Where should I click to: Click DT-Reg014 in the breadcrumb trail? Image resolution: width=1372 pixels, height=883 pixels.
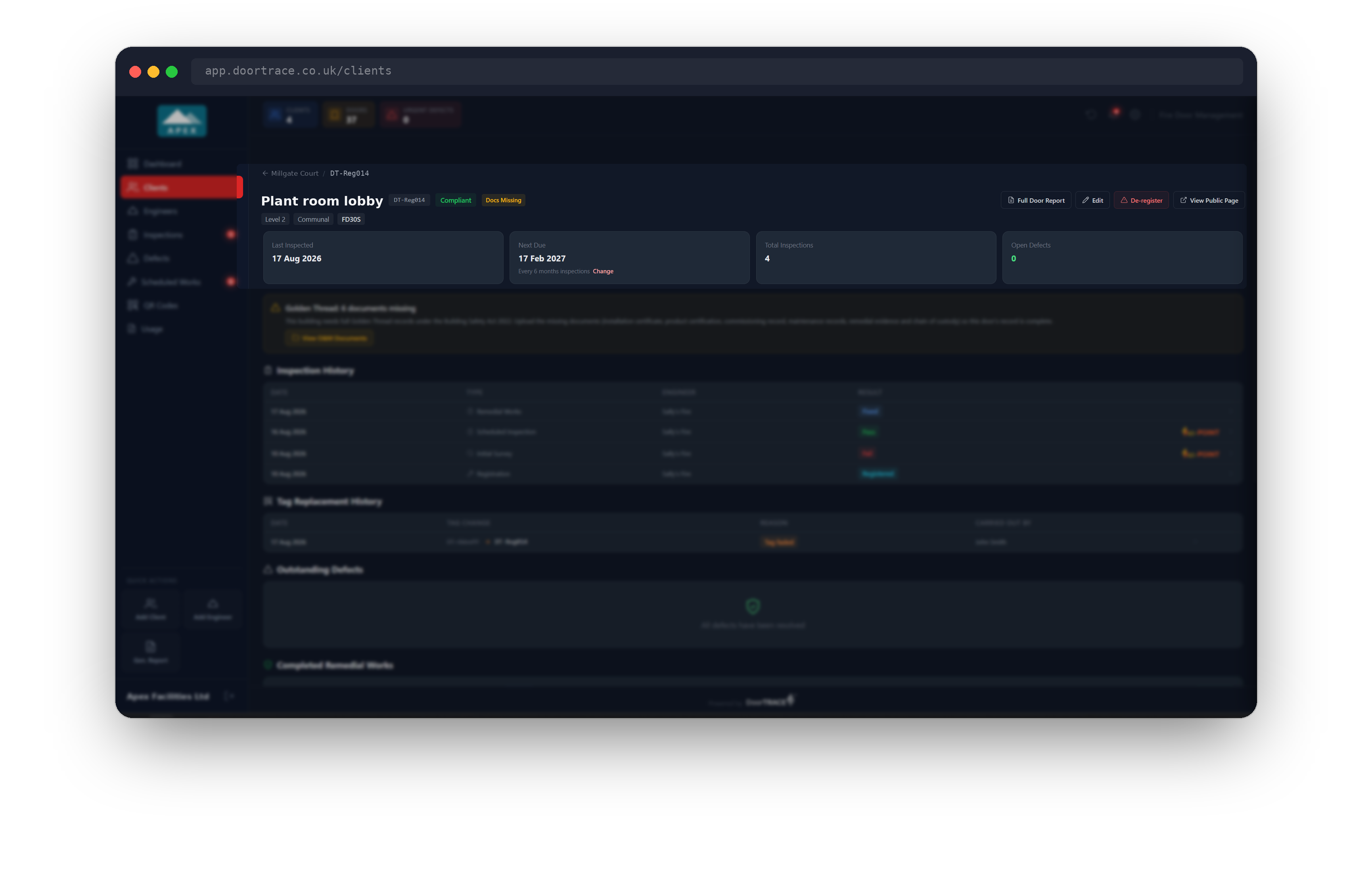click(349, 173)
